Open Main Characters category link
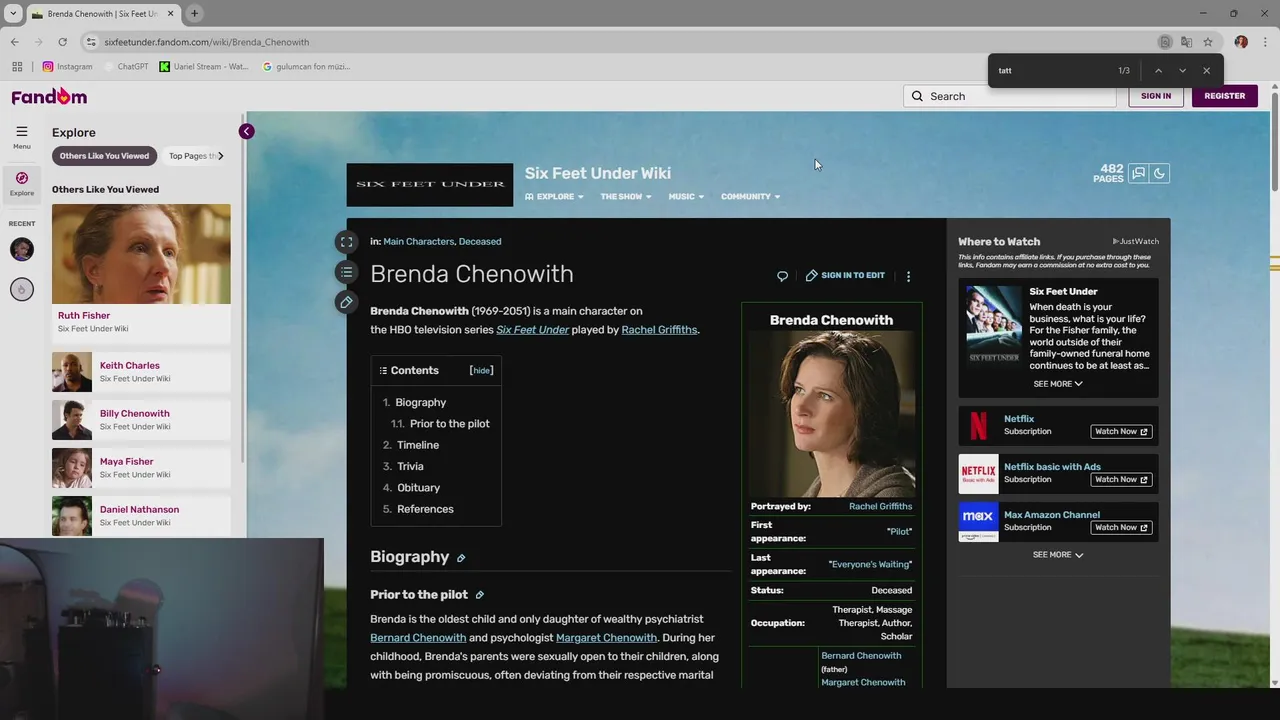 click(x=418, y=242)
